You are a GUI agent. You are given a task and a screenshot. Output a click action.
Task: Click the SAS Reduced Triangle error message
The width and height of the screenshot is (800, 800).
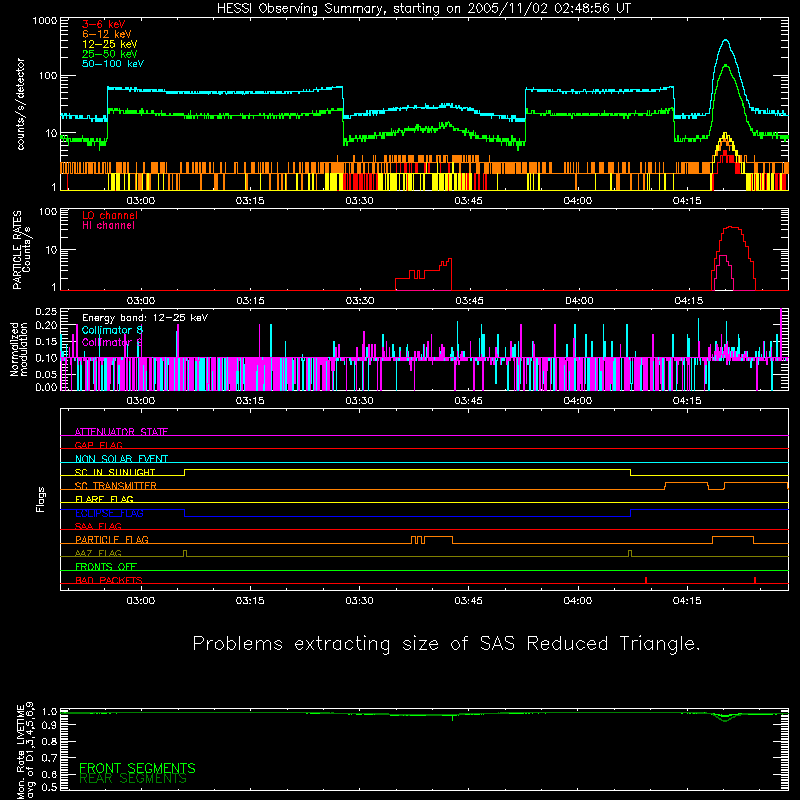pyautogui.click(x=446, y=644)
